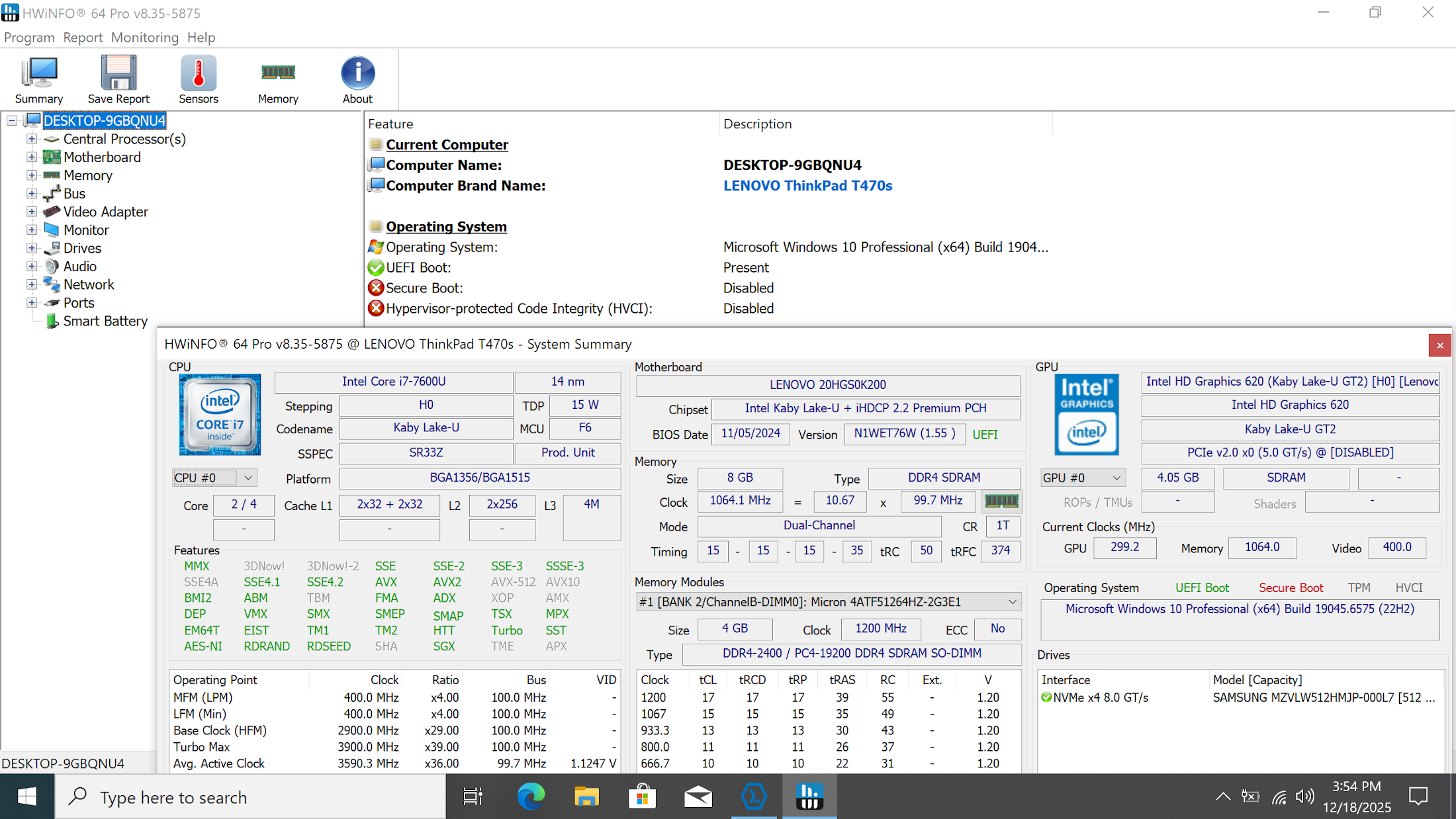
Task: Expand the Central Processor(s) tree node
Action: click(x=32, y=139)
